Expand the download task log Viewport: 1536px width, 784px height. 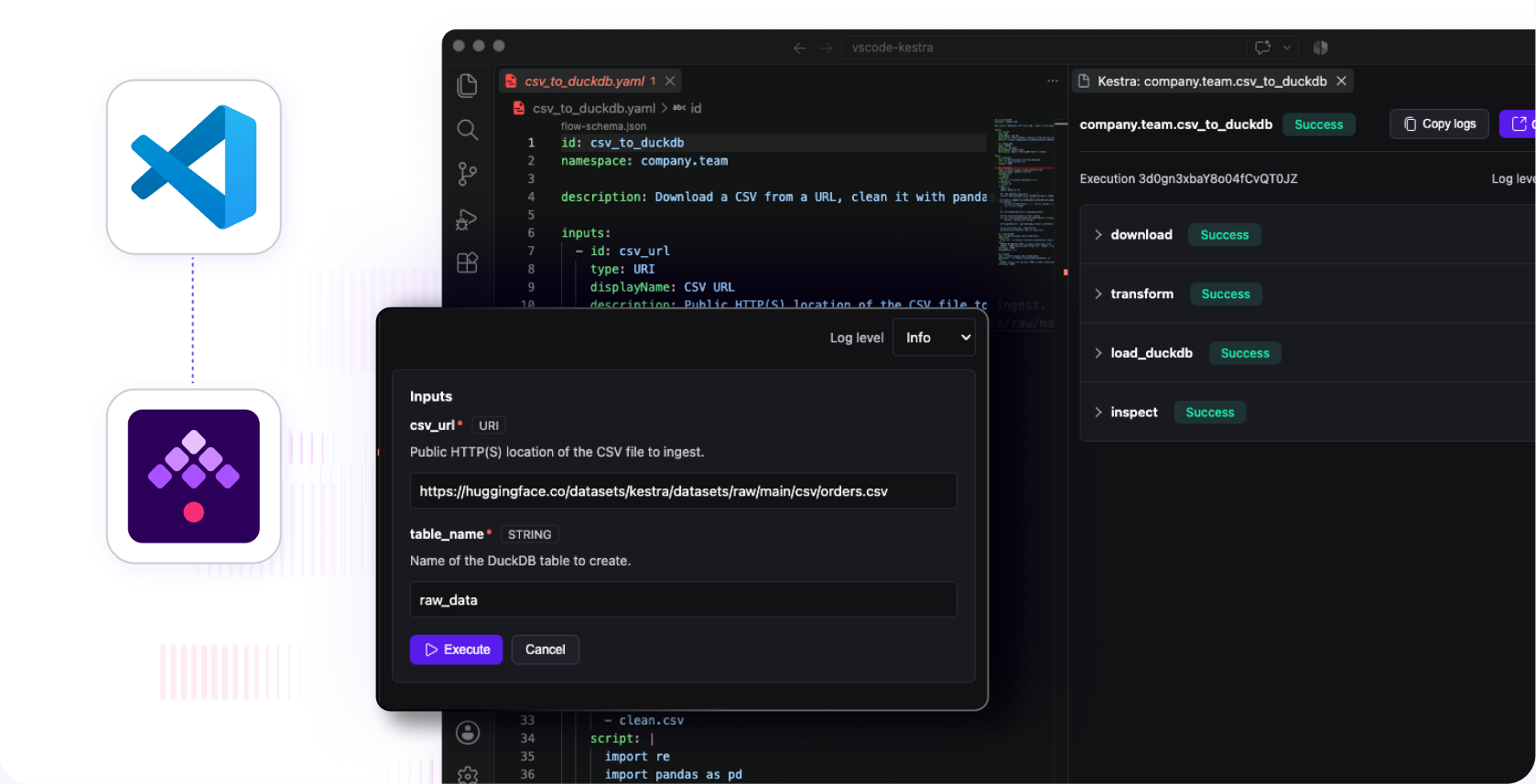[1098, 235]
